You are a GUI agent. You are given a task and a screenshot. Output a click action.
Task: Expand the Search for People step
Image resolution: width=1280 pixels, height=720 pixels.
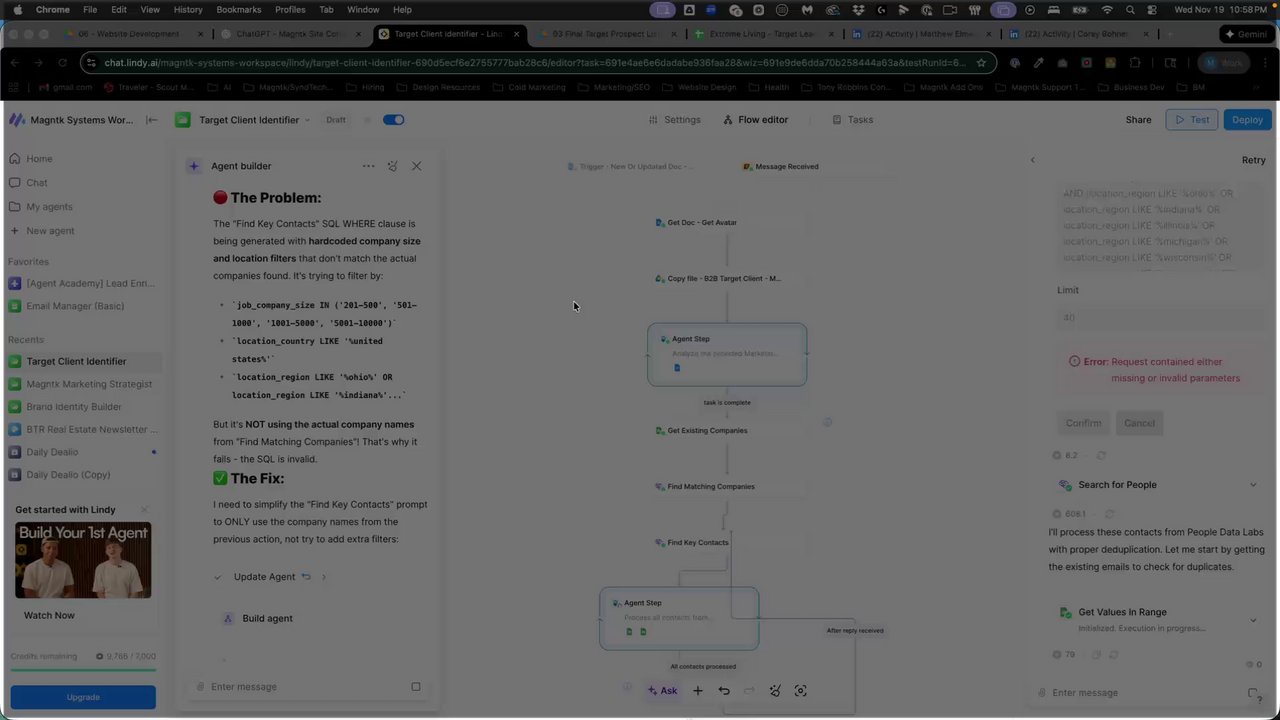click(x=1253, y=485)
